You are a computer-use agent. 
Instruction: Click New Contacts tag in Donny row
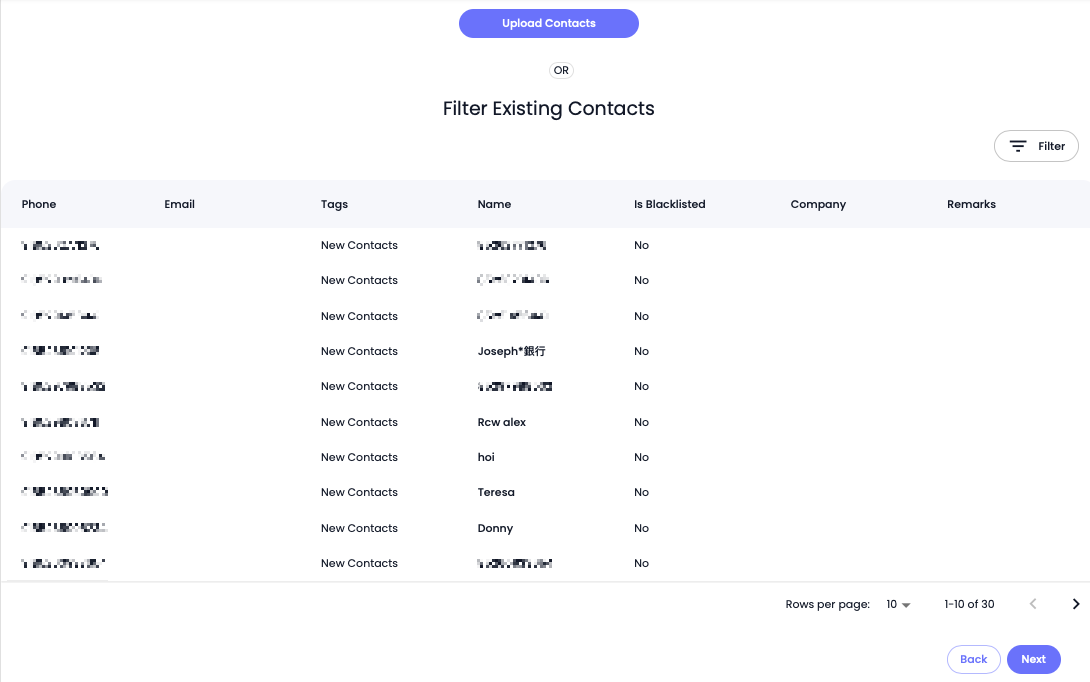[x=359, y=528]
